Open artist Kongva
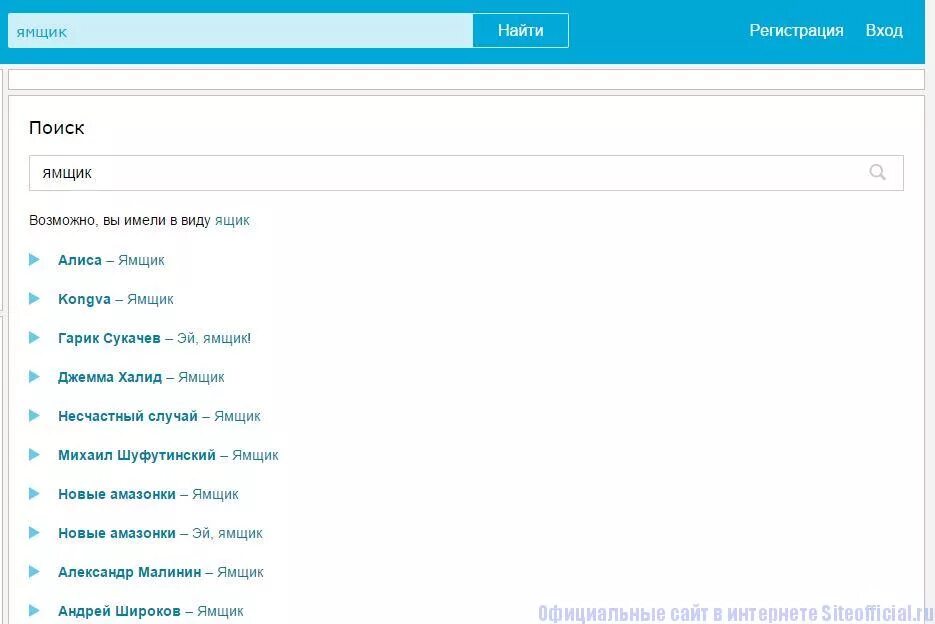This screenshot has height=624, width=935. point(84,299)
